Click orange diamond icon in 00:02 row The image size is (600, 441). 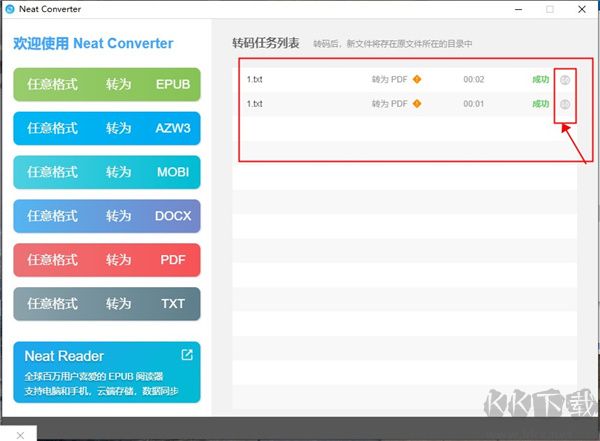(417, 79)
